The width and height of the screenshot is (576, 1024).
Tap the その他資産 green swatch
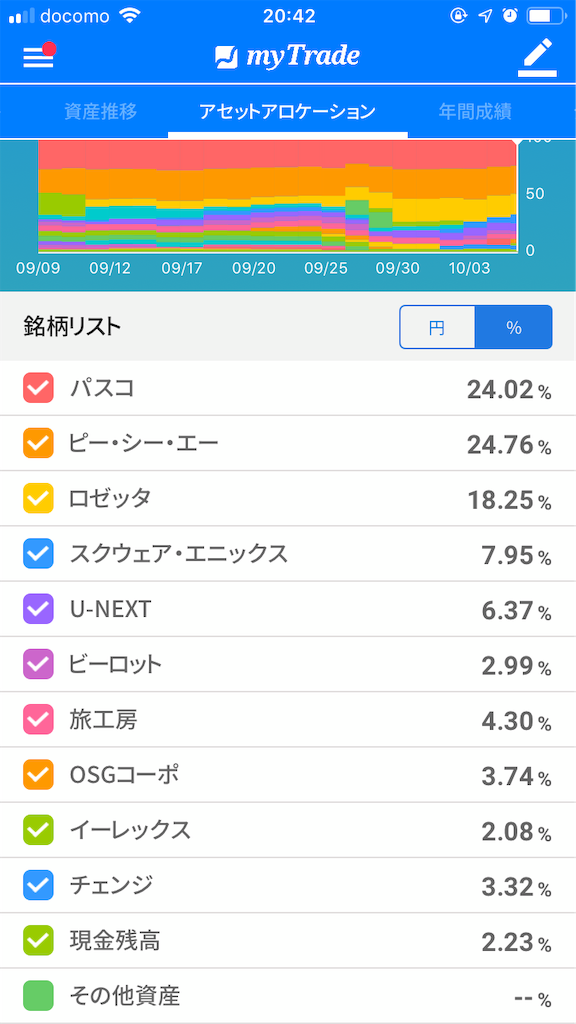(38, 996)
